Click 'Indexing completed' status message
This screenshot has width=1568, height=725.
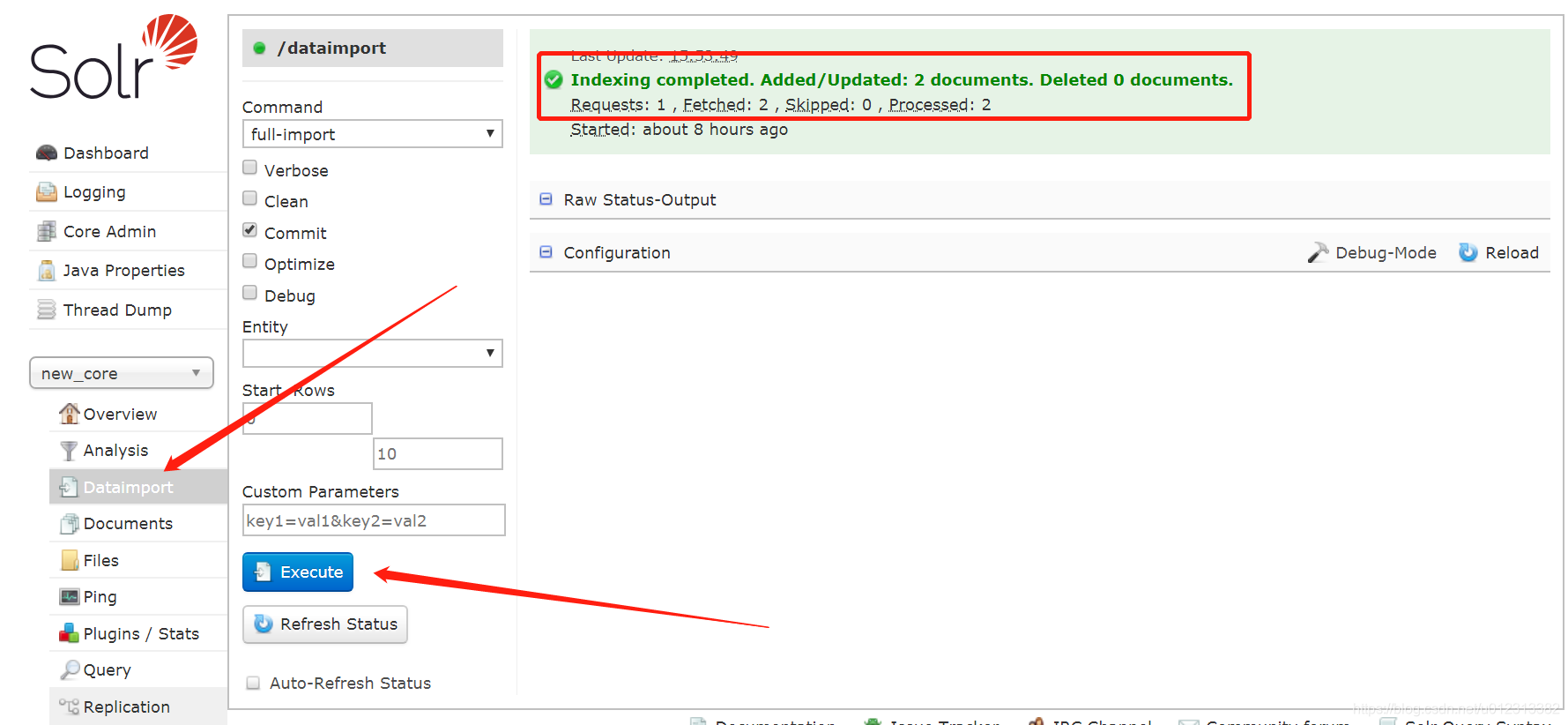click(x=902, y=80)
